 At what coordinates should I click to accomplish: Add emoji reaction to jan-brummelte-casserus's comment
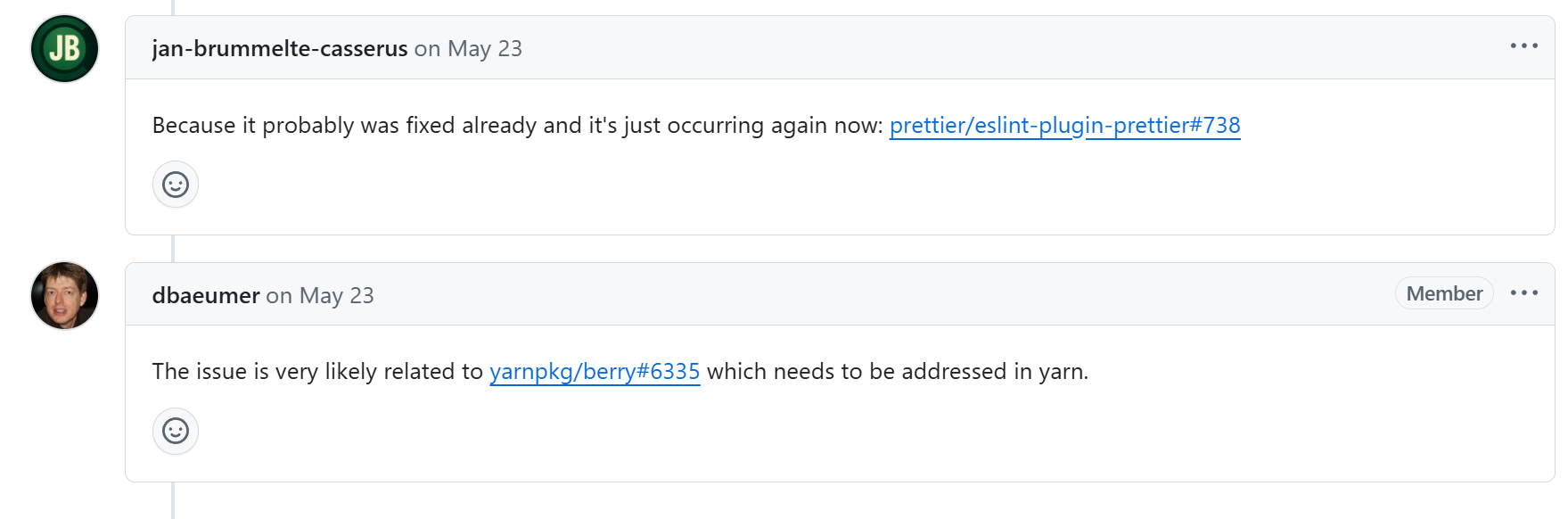176,185
